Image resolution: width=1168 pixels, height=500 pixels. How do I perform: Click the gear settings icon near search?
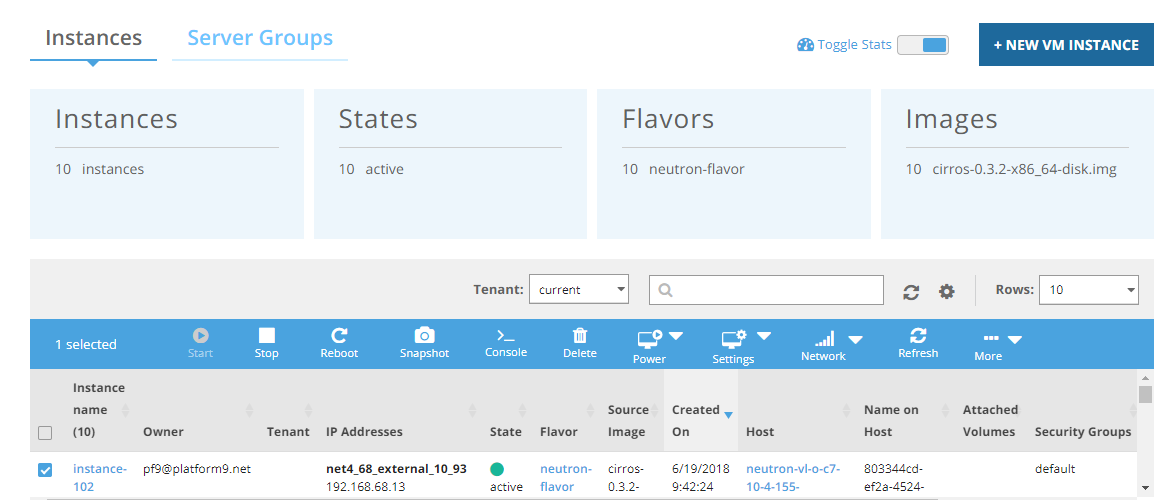point(946,291)
